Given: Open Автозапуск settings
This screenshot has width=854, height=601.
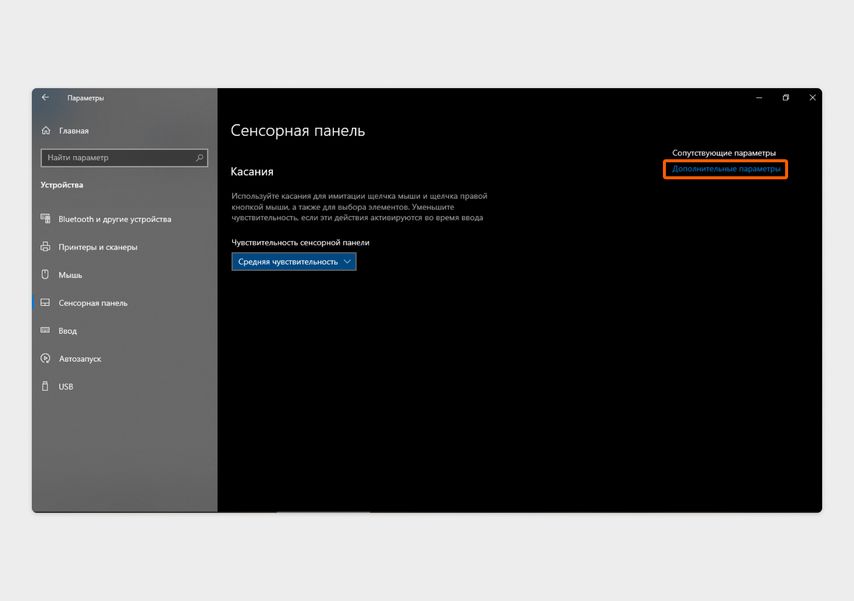Looking at the screenshot, I should (80, 359).
